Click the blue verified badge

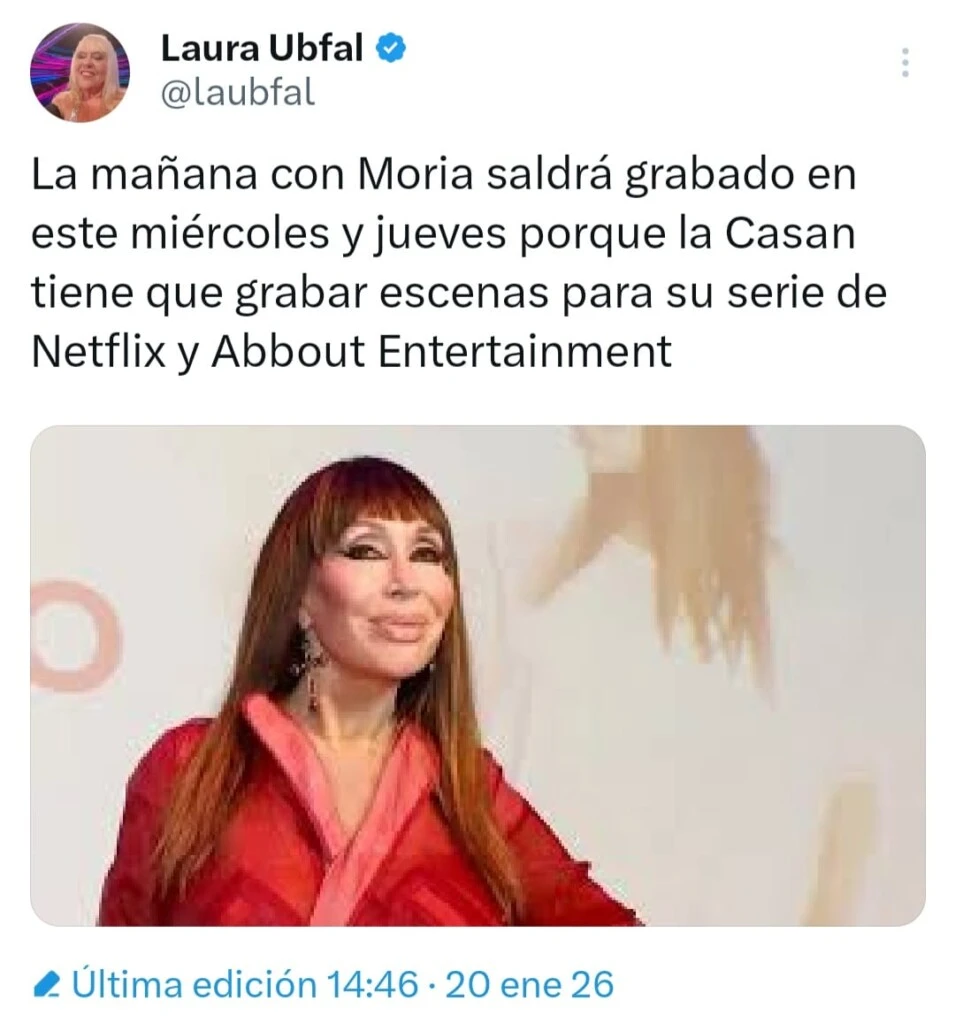391,49
